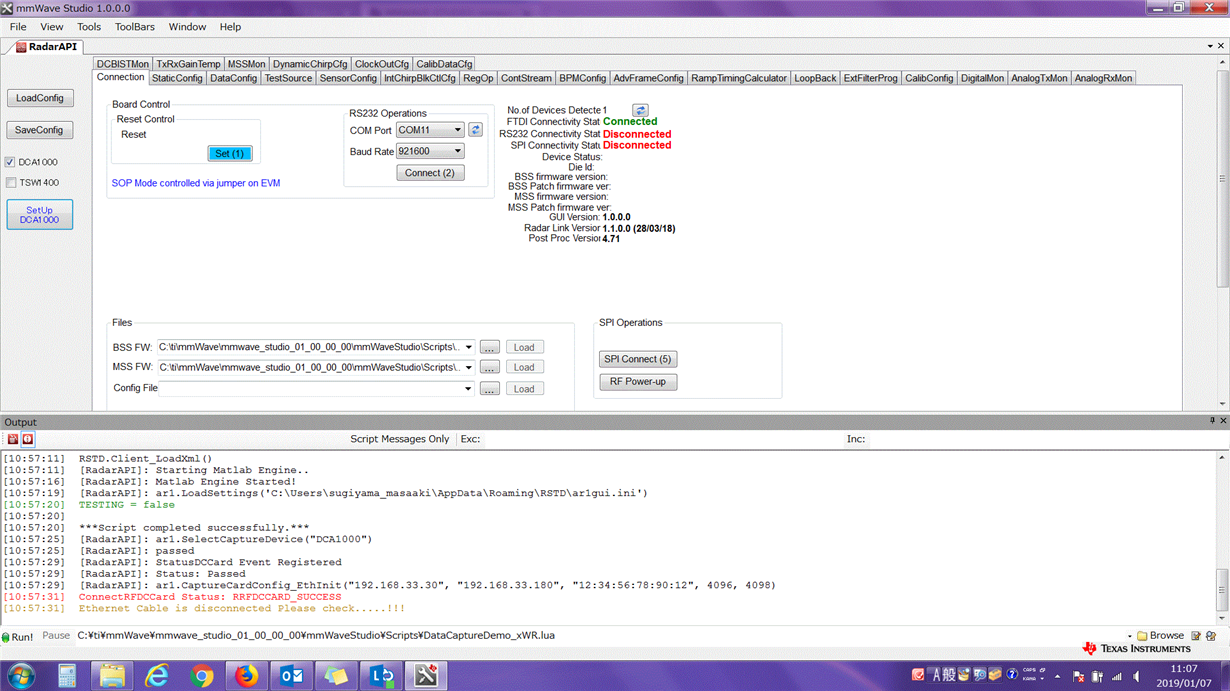Click the edit script icon beside Browse
Screen dimensions: 1230x691
coord(1196,636)
